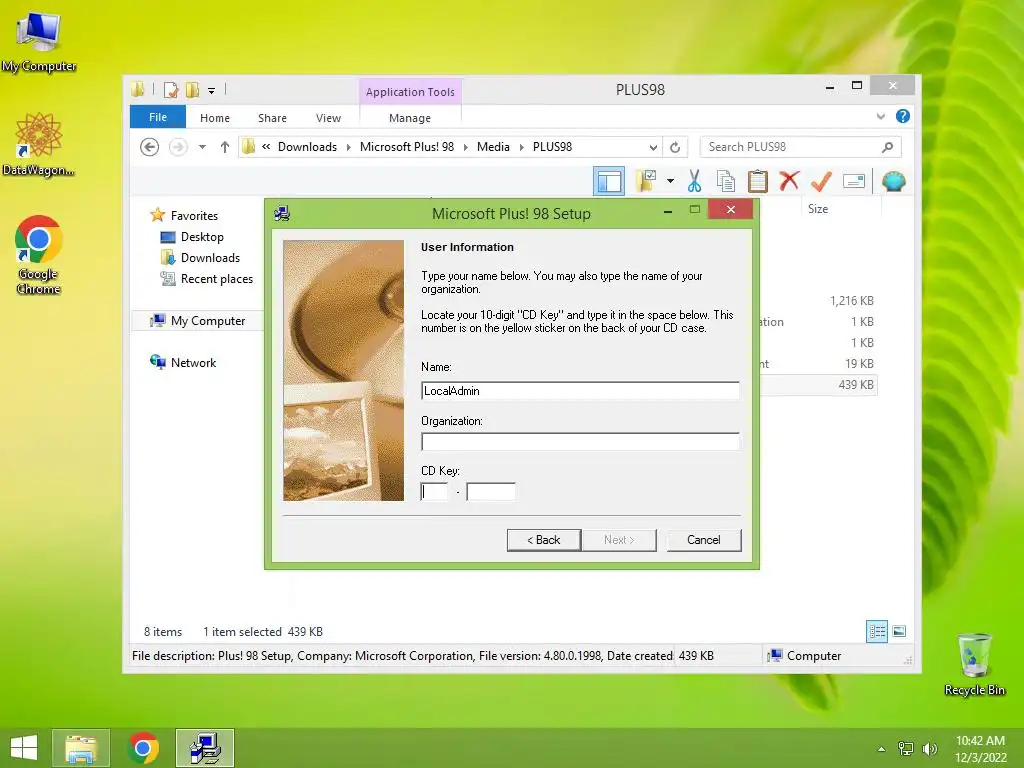Click the Cancel button in Setup
Viewport: 1024px width, 768px height.
[x=703, y=540]
